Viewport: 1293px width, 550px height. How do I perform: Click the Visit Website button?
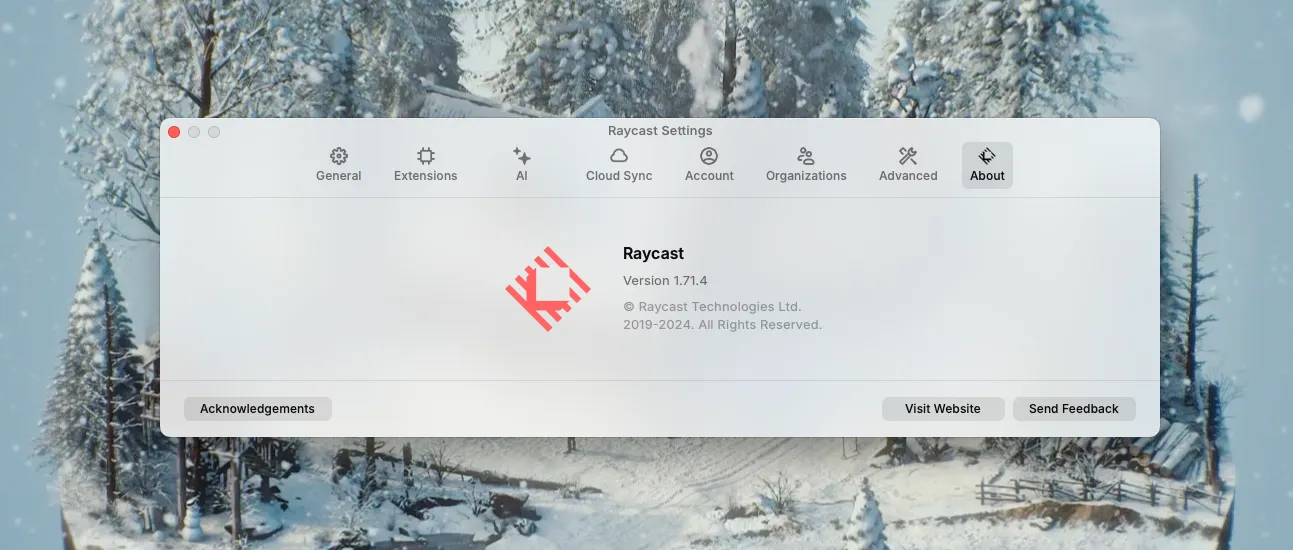click(943, 409)
